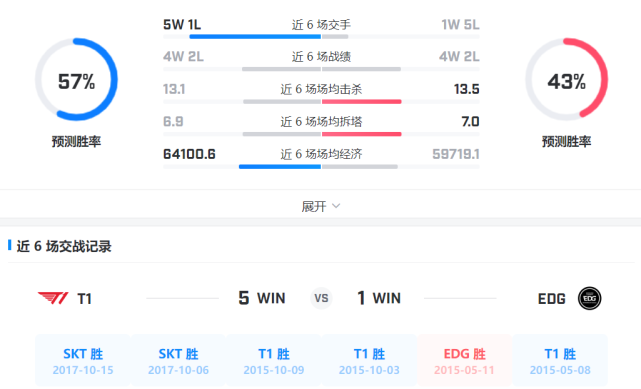Image resolution: width=641 pixels, height=389 pixels.
Task: Click the T1 team name text
Action: click(84, 299)
